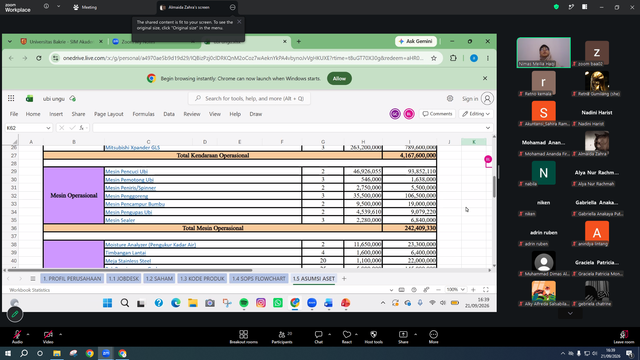Viewport: 640px width, 360px height.
Task: Open Almaida Zahra's screen view options
Action: tap(232, 7)
